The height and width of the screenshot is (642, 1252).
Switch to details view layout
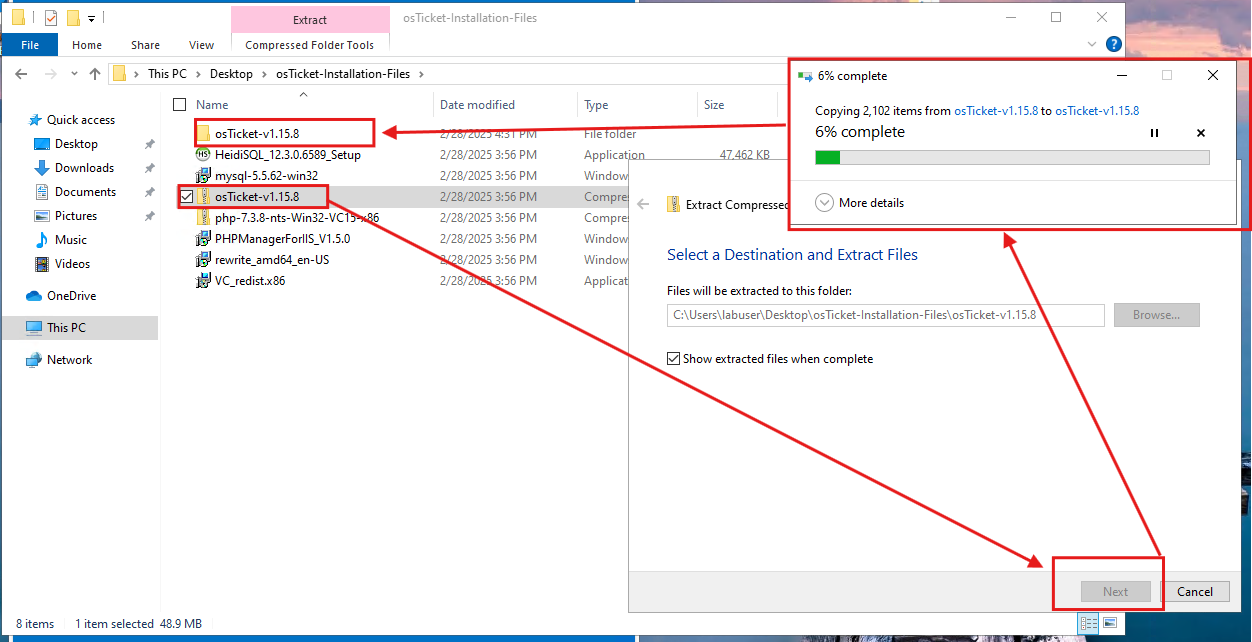(x=1088, y=623)
